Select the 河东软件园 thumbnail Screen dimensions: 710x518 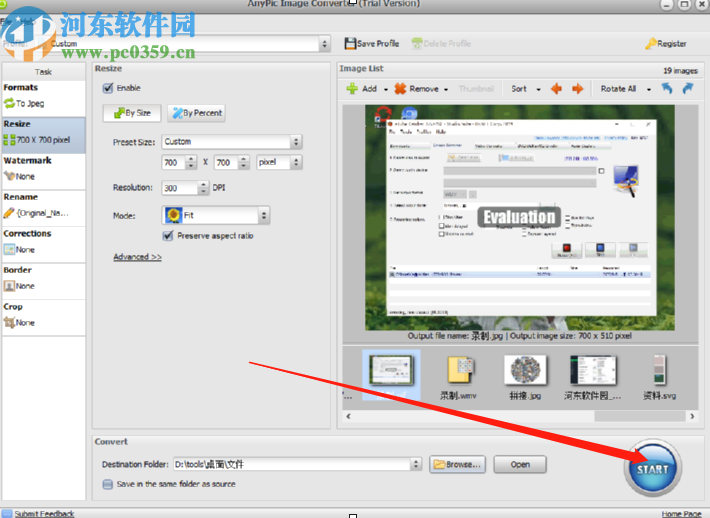[593, 378]
